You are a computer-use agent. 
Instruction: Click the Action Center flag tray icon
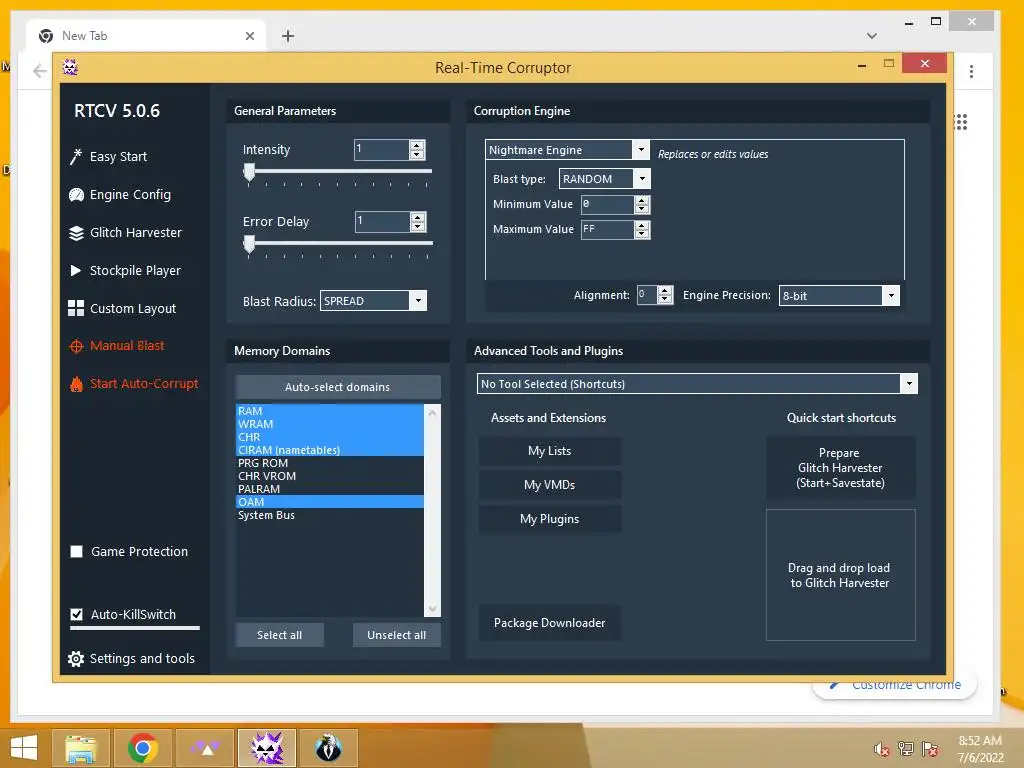930,748
